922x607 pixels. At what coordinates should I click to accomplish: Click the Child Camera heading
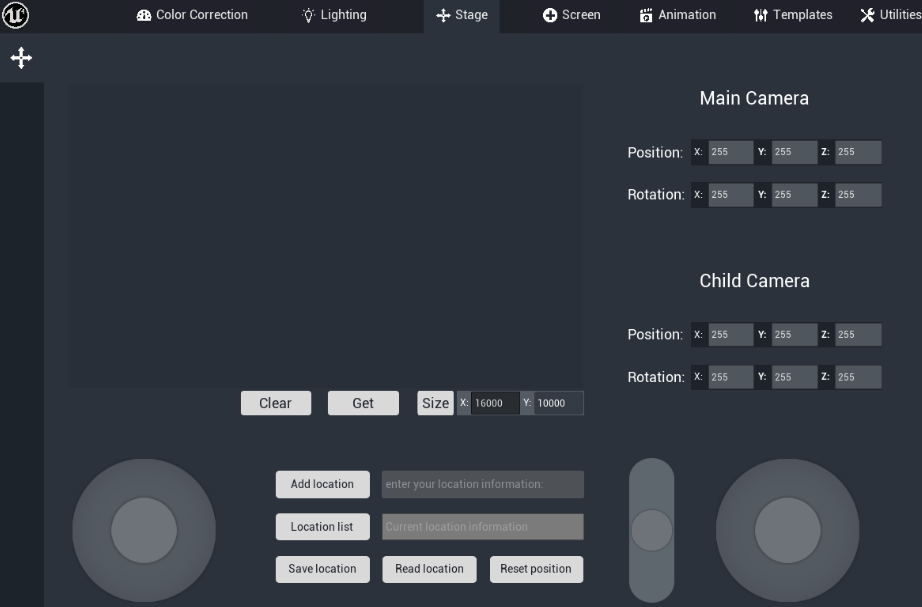(x=754, y=281)
